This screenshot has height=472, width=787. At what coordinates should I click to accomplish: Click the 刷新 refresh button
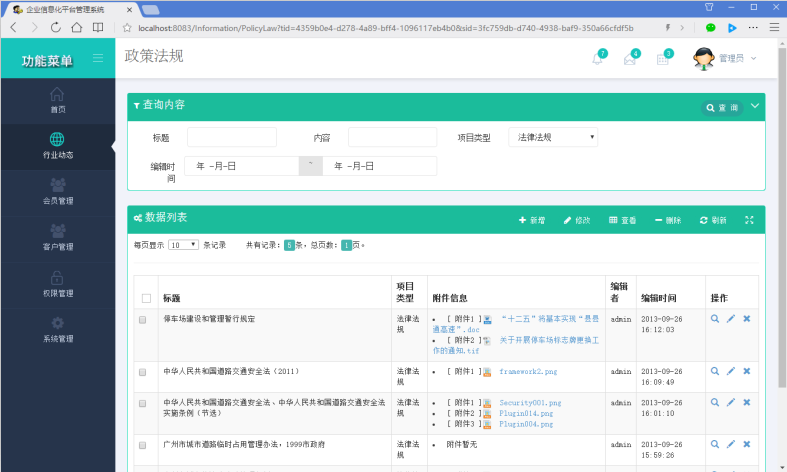pyautogui.click(x=713, y=220)
